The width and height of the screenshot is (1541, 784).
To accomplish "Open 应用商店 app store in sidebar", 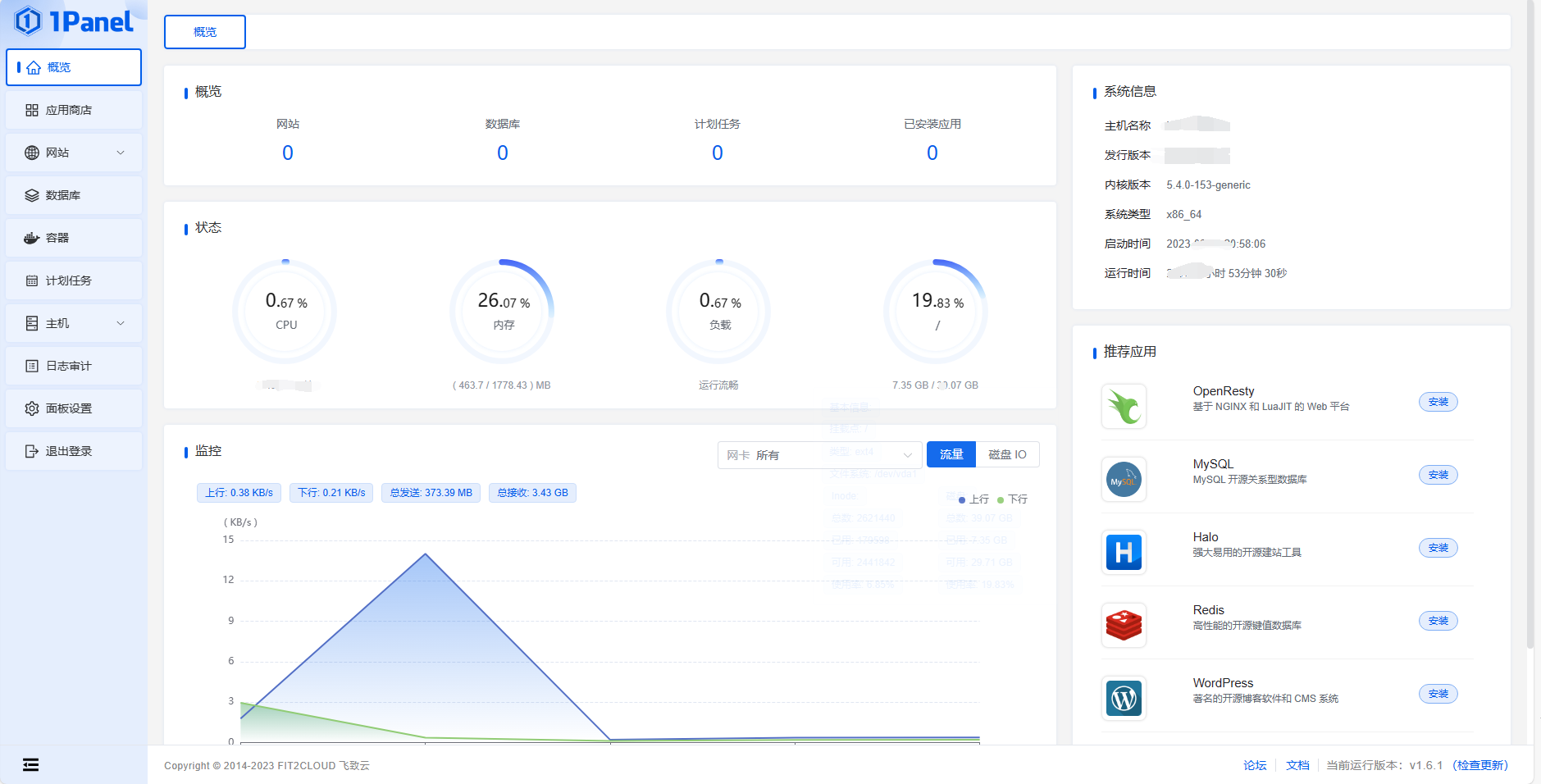I will (x=74, y=110).
